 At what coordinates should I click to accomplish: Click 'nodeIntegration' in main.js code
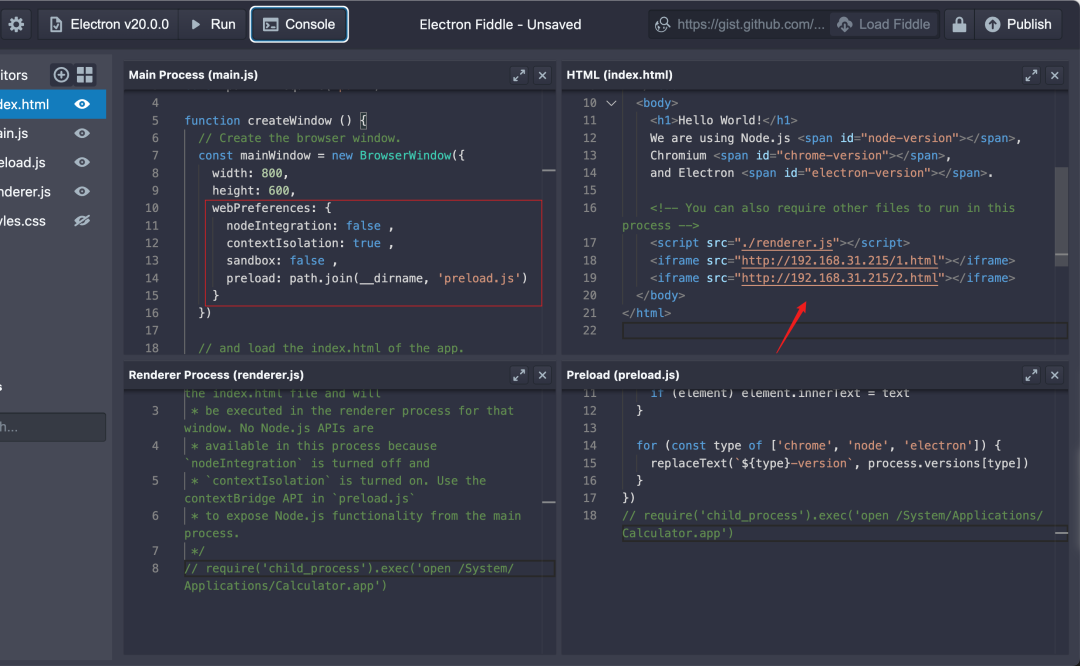(279, 226)
